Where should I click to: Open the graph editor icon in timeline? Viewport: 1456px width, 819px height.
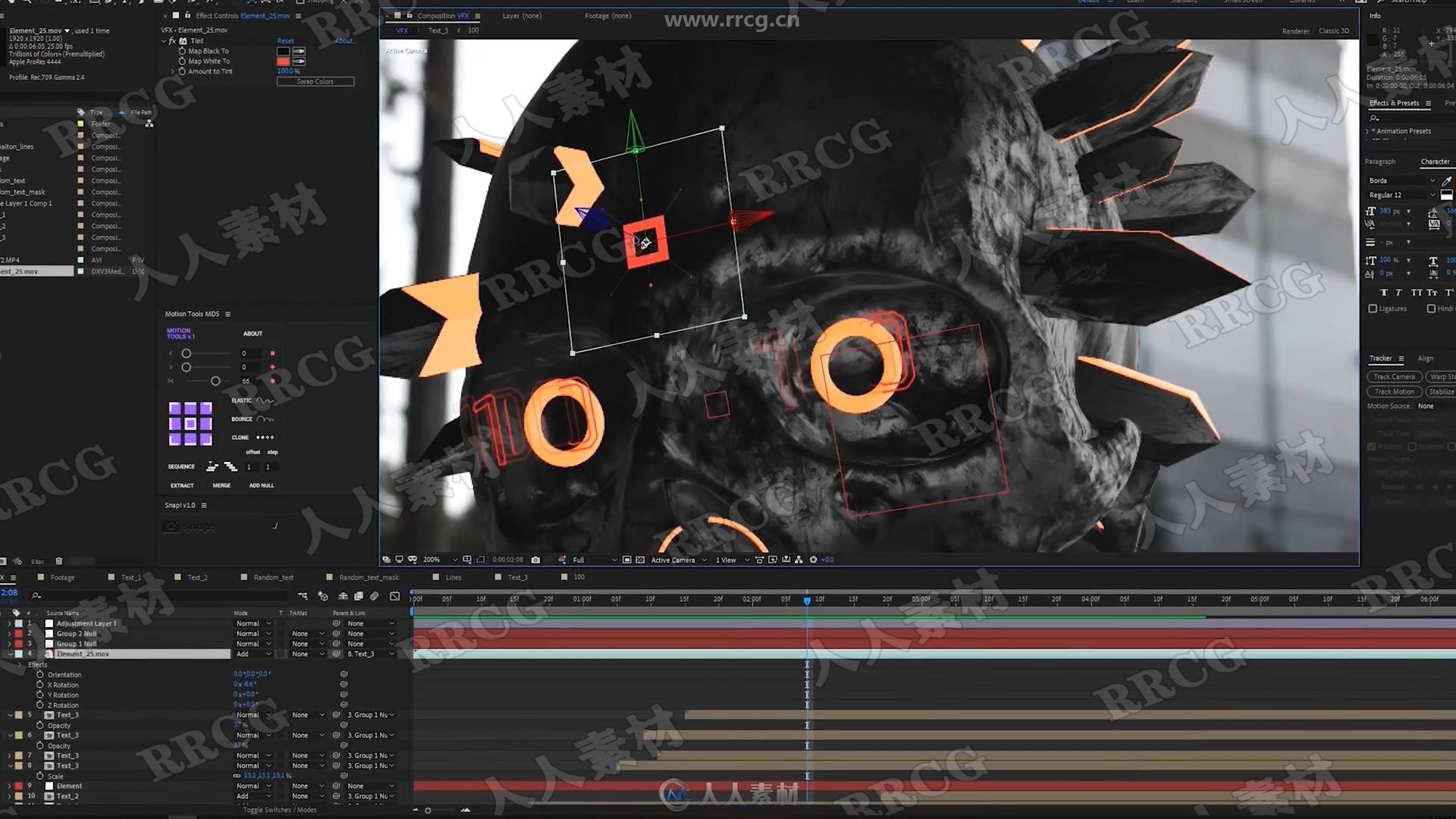[x=394, y=596]
